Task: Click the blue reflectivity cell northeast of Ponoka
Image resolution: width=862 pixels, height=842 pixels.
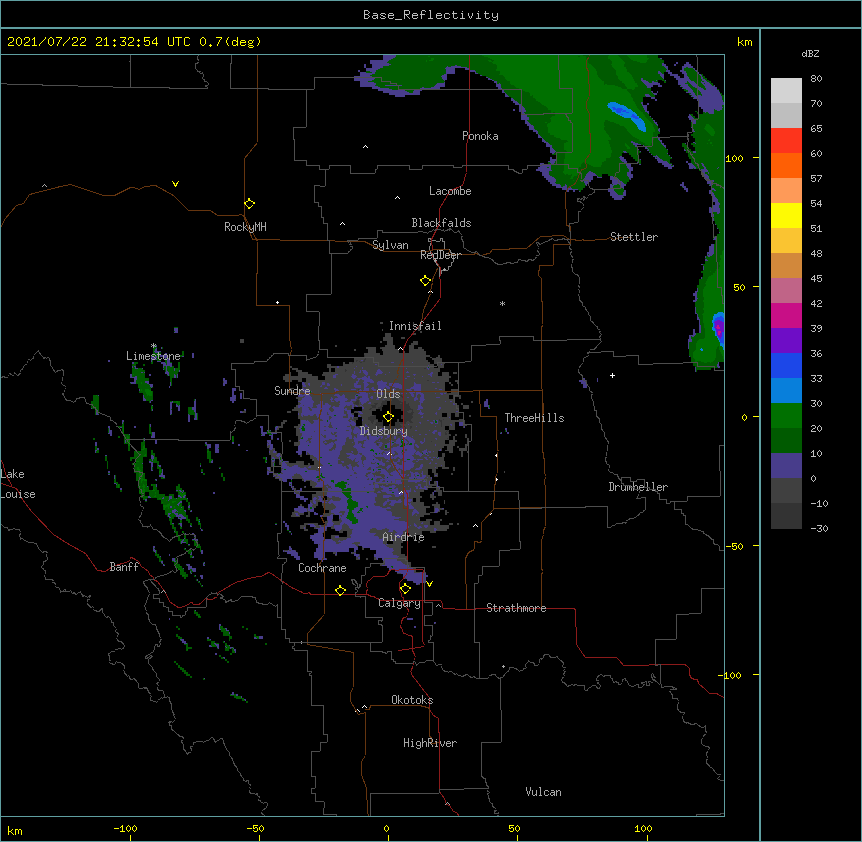Action: pyautogui.click(x=627, y=115)
